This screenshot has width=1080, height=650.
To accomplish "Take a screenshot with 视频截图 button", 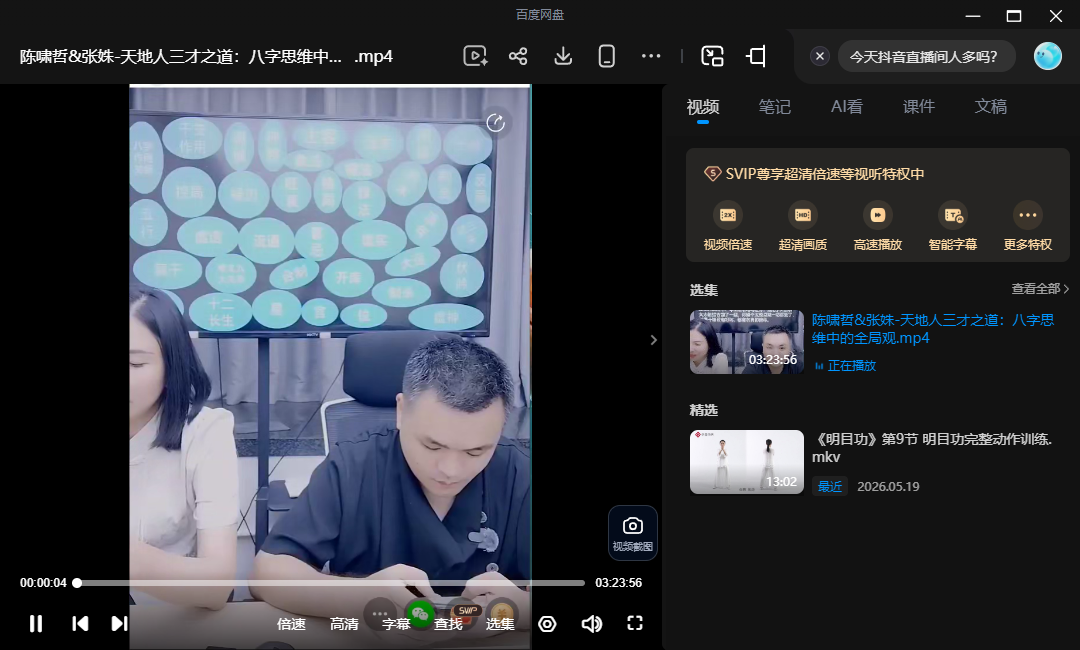I will [632, 533].
